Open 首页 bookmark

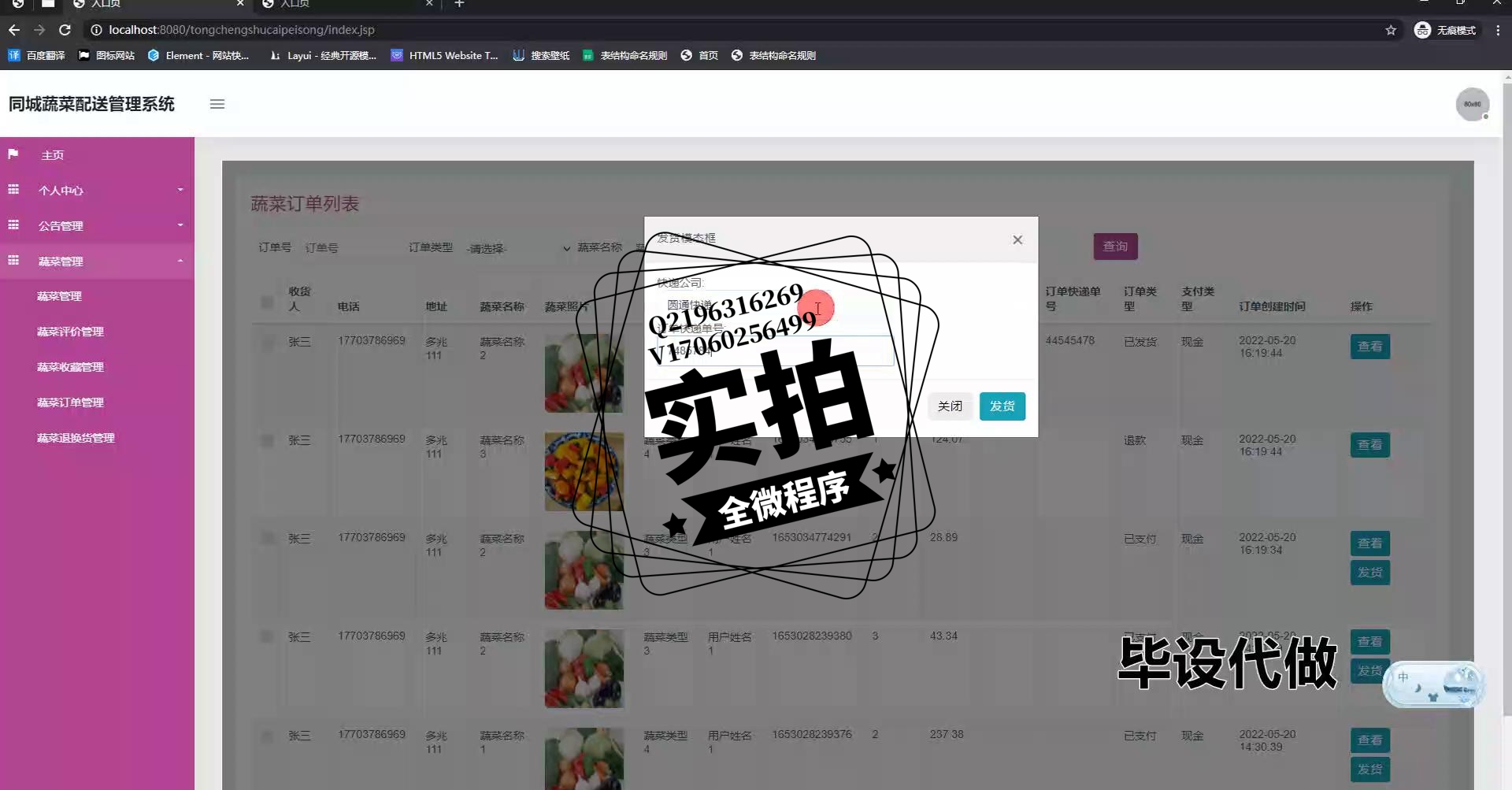click(699, 55)
